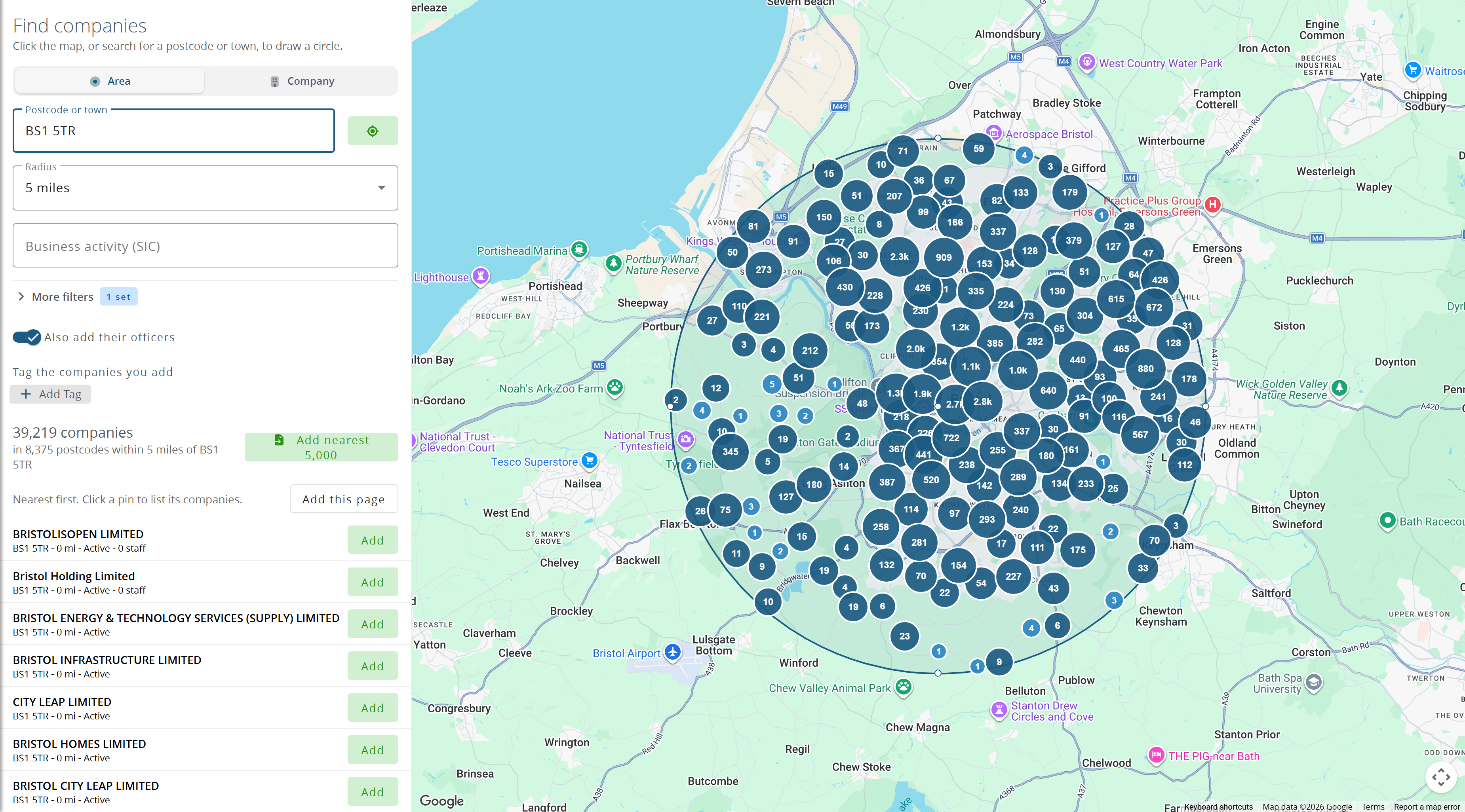Switch to the Company tab
This screenshot has width=1465, height=812.
click(x=301, y=81)
